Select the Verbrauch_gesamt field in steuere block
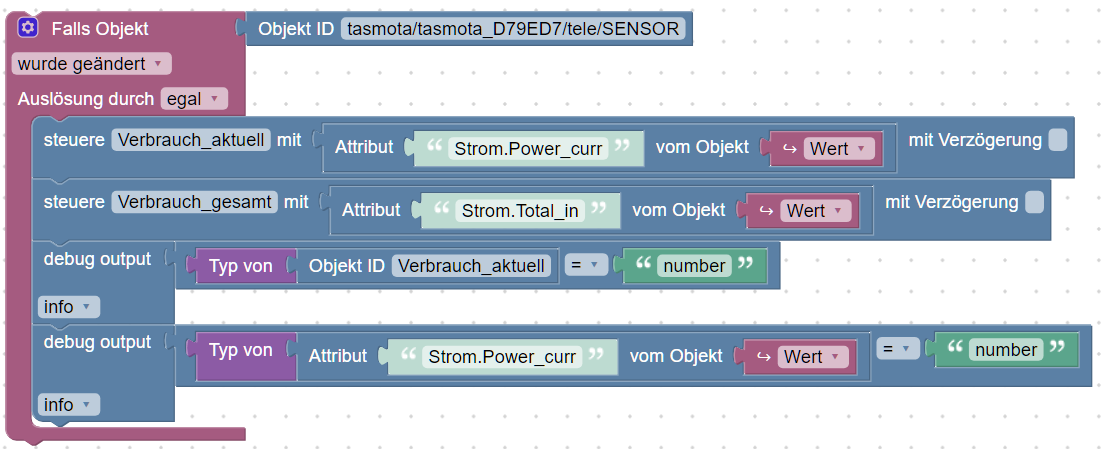The image size is (1117, 449). (x=195, y=203)
